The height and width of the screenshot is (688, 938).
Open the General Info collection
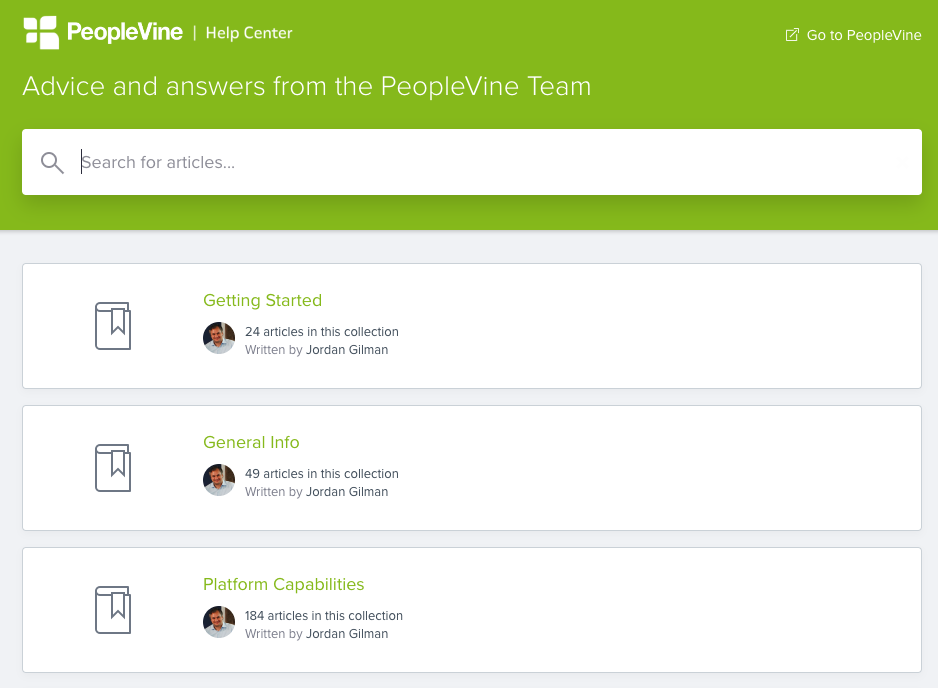pos(251,442)
